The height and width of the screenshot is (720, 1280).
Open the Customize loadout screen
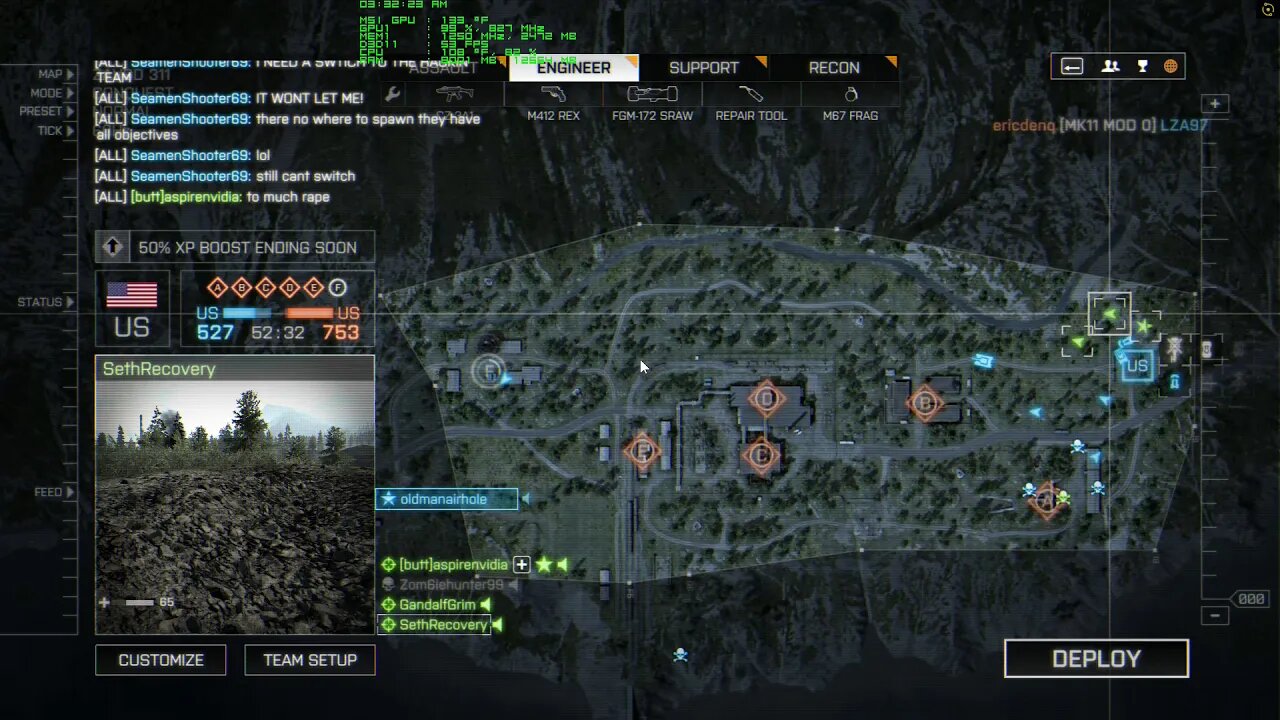point(161,660)
